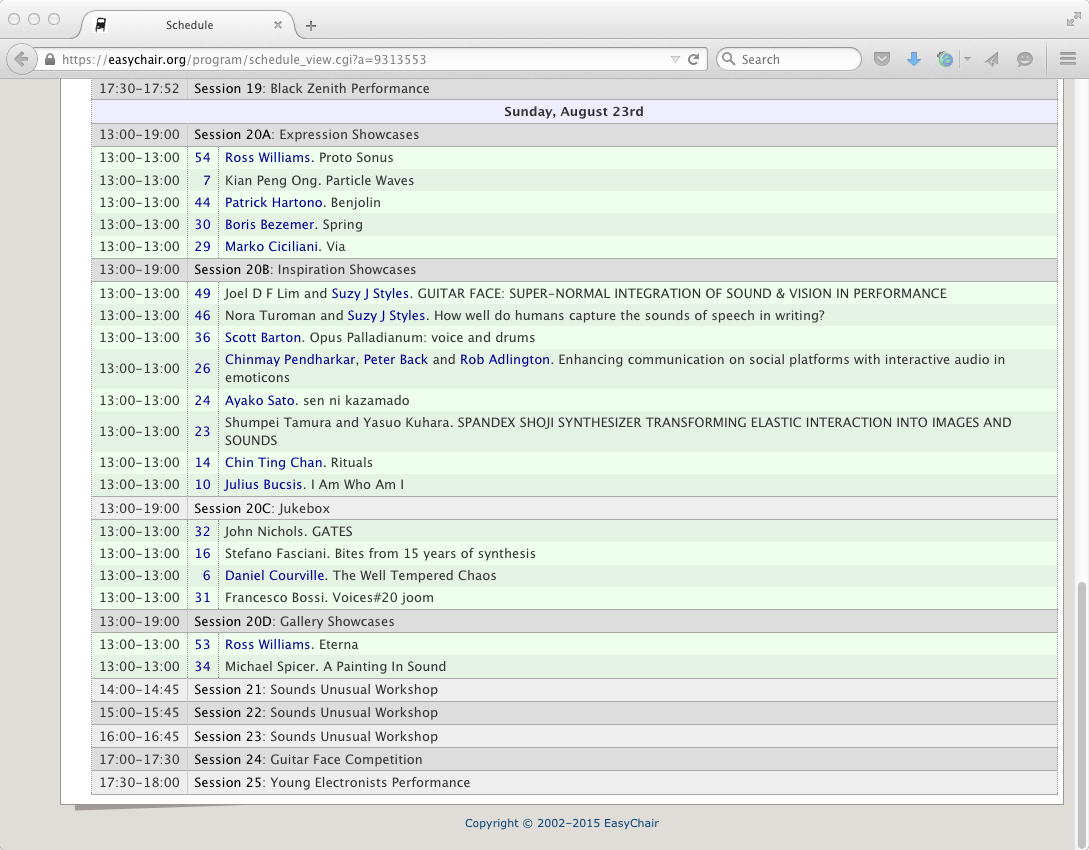
Task: Open Daniel Courville author link
Action: 274,575
